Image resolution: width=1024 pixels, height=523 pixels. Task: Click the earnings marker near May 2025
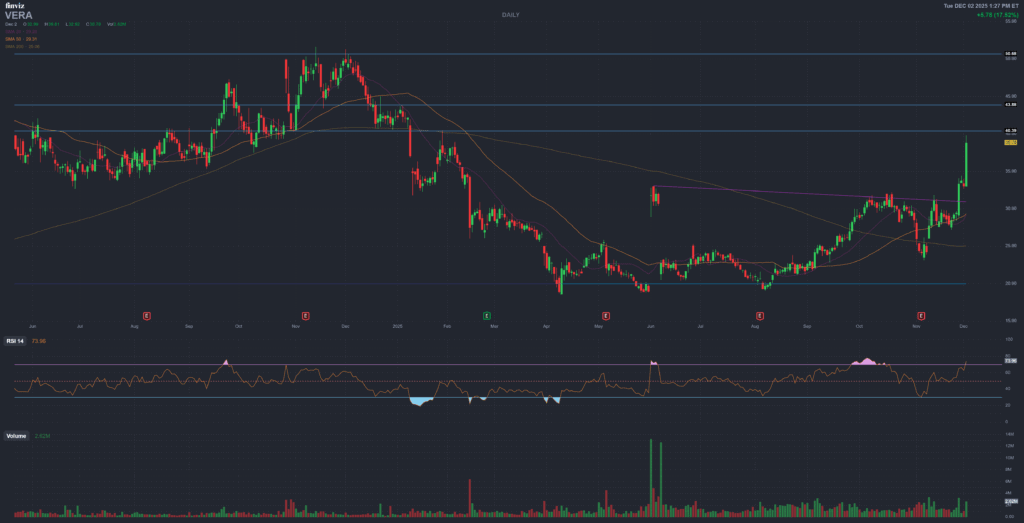coord(599,315)
